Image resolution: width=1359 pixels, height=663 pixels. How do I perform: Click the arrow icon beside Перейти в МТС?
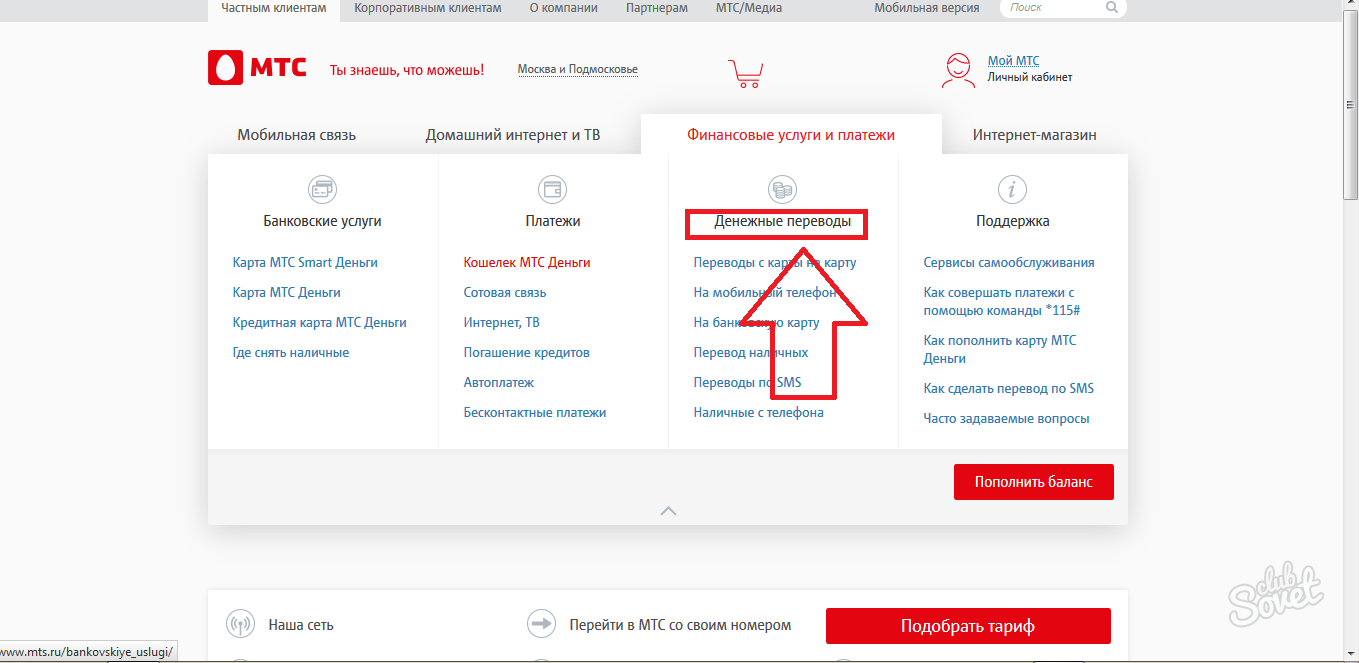pos(541,625)
